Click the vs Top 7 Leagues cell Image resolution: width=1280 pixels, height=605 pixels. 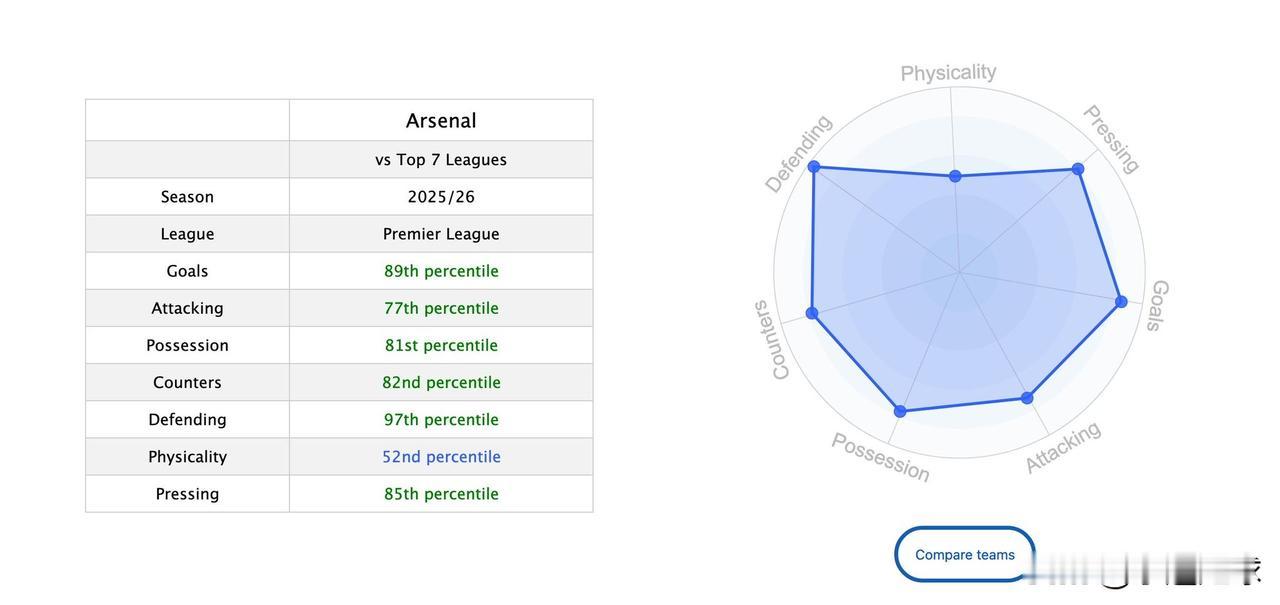tap(441, 160)
